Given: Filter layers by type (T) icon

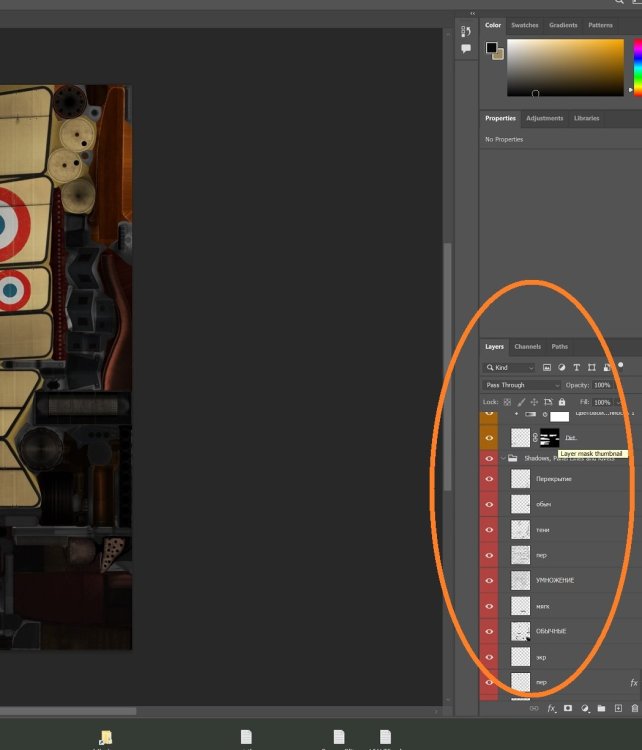Looking at the screenshot, I should (x=577, y=367).
